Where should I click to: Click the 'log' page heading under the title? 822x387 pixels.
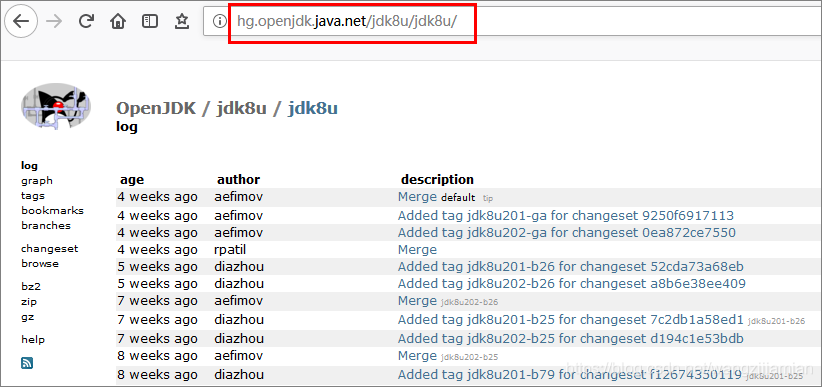pyautogui.click(x=126, y=127)
